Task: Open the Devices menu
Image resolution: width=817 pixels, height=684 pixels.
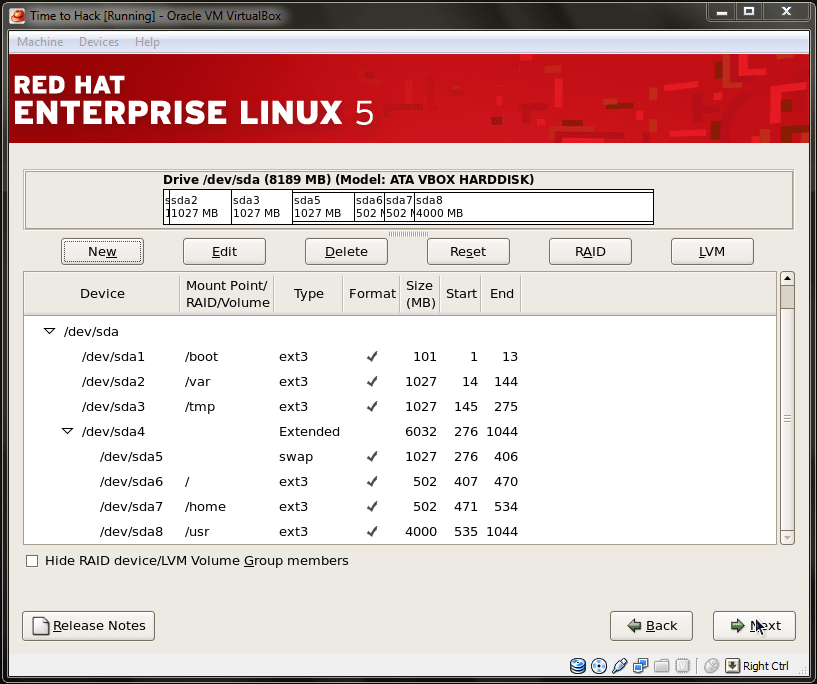Action: pyautogui.click(x=99, y=42)
